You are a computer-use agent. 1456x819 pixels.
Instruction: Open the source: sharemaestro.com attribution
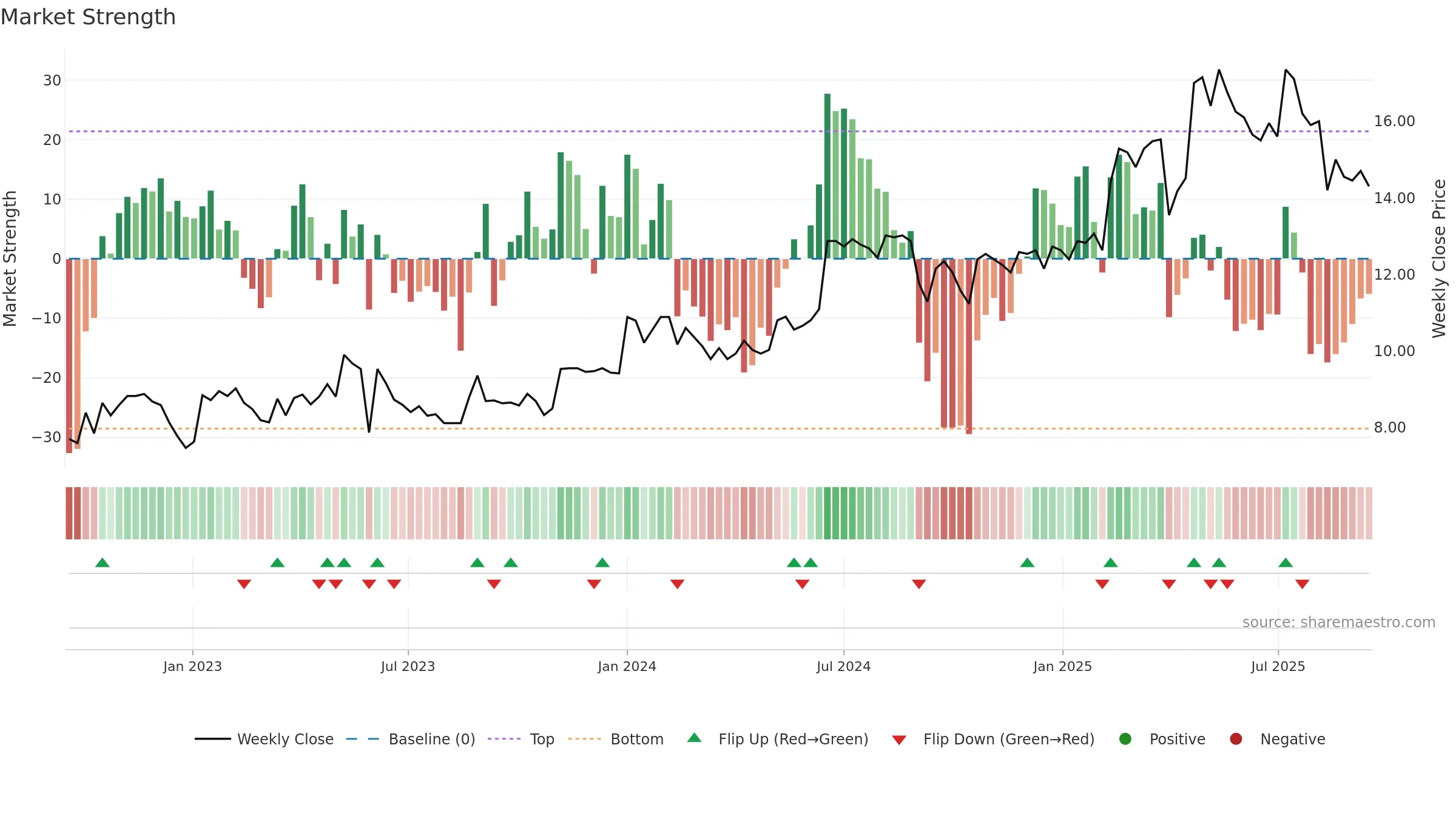pos(1339,622)
